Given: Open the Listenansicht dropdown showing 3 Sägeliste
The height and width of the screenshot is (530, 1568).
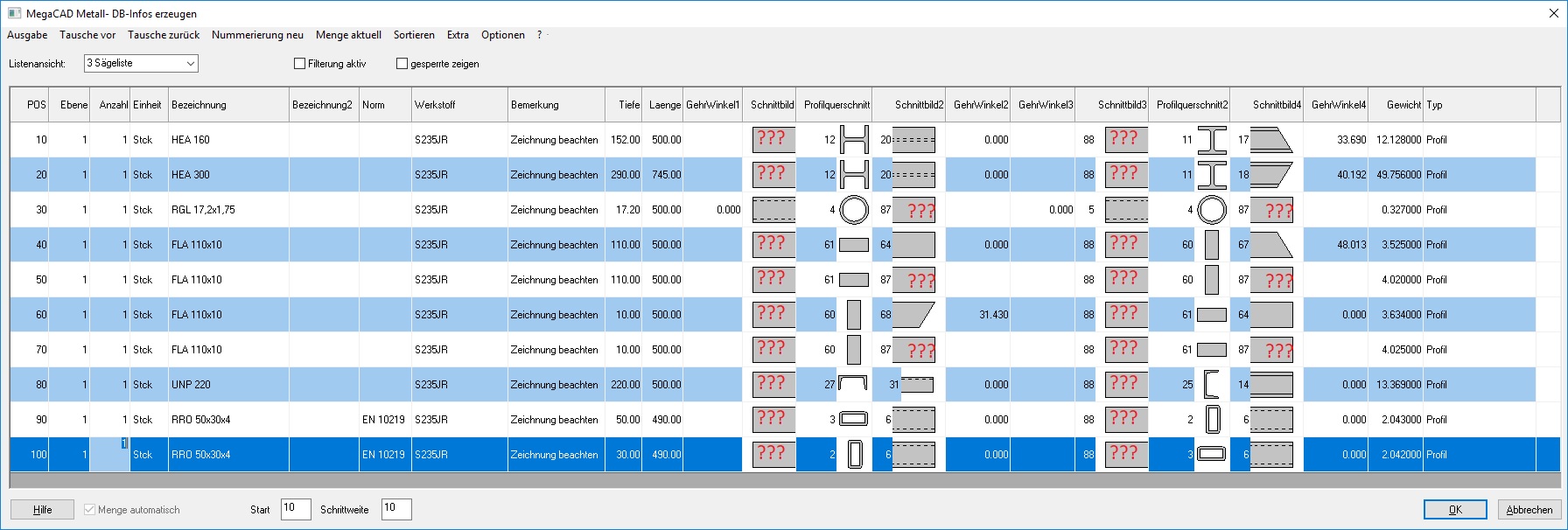Looking at the screenshot, I should (x=141, y=63).
